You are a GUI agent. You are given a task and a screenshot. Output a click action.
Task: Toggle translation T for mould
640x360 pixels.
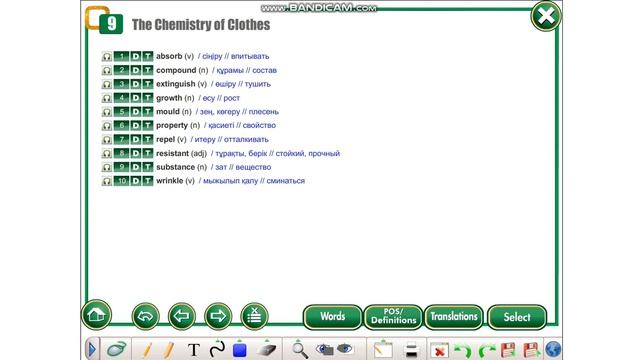pos(147,112)
